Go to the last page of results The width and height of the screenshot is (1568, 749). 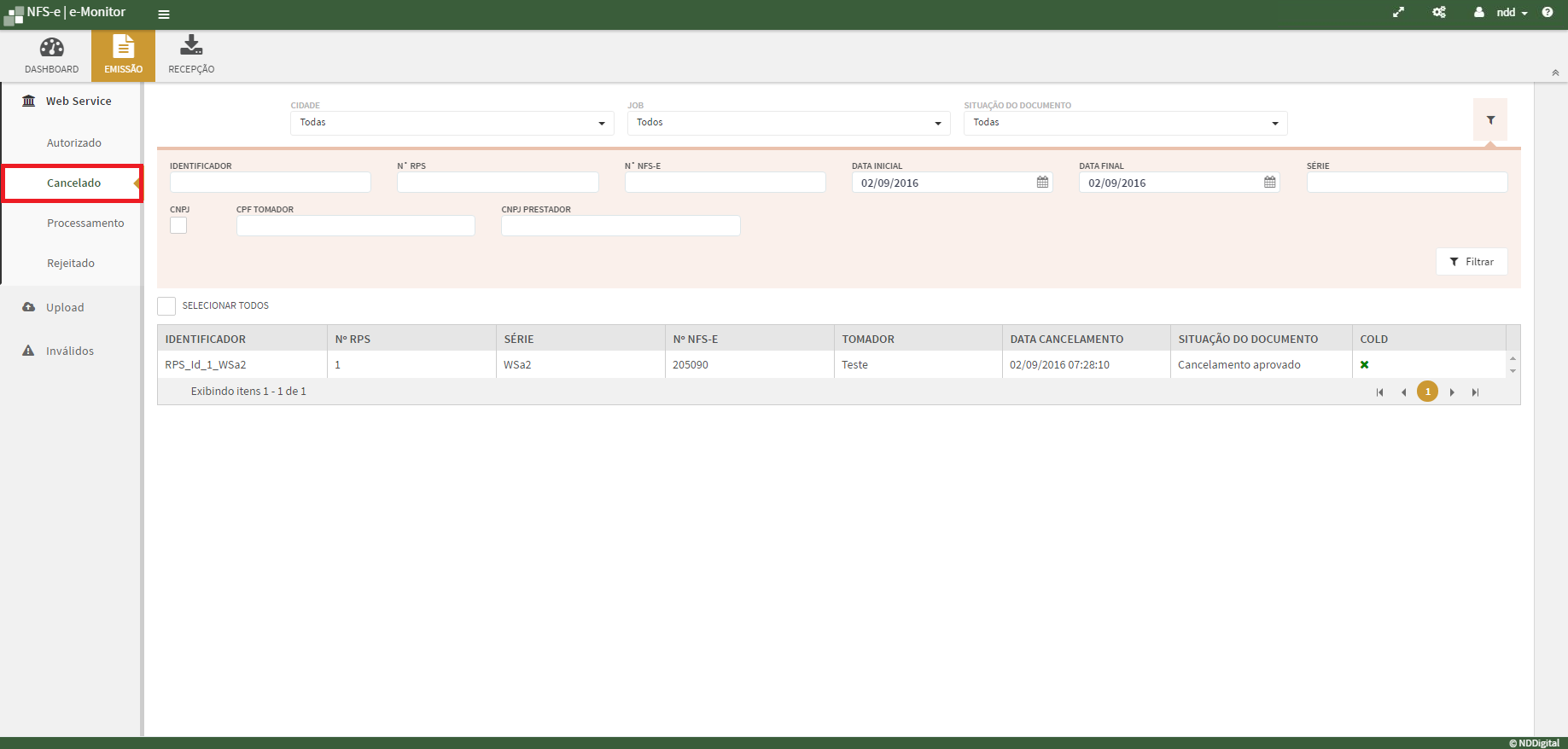1475,392
